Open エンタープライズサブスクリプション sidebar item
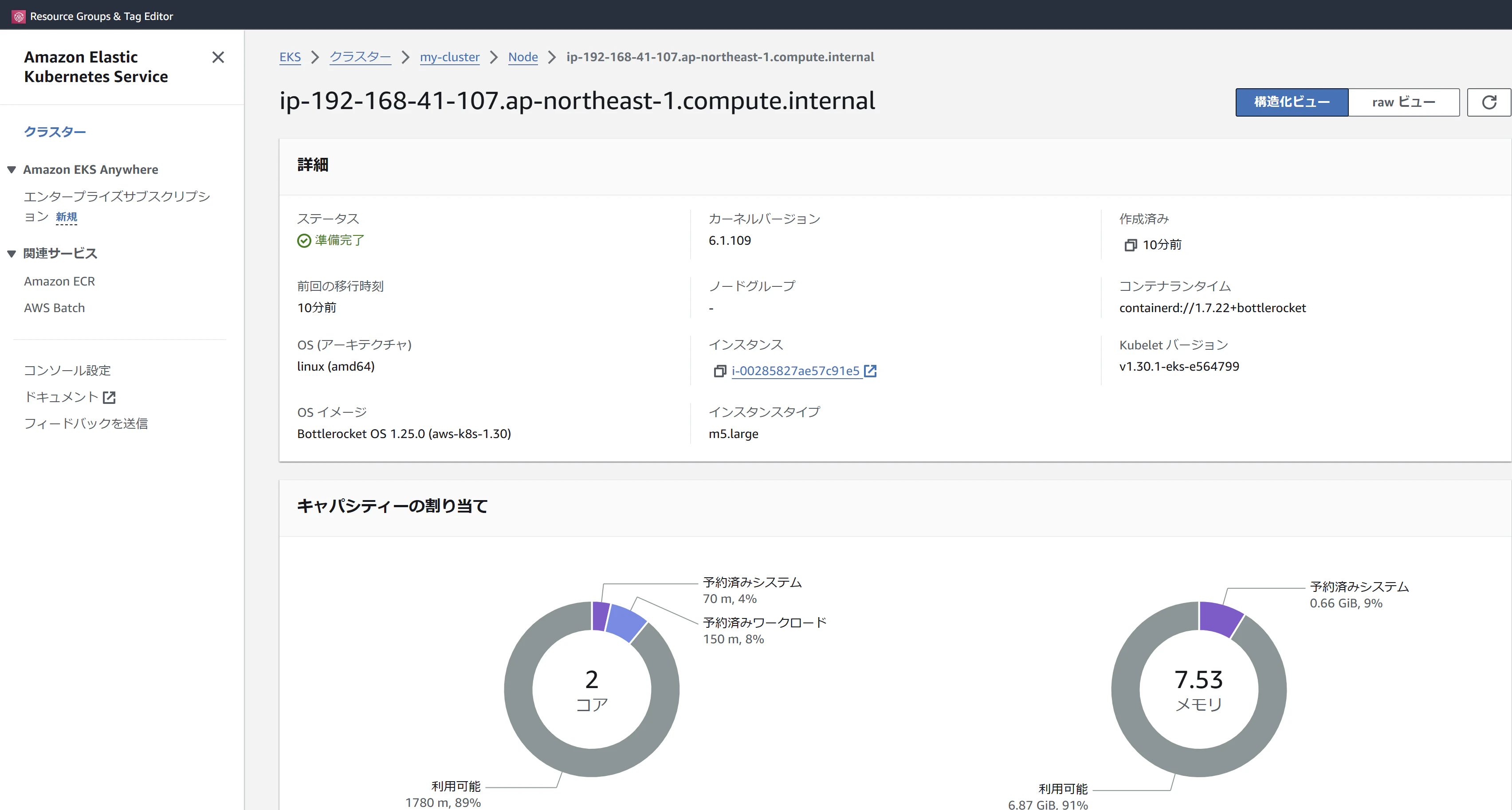 tap(117, 207)
